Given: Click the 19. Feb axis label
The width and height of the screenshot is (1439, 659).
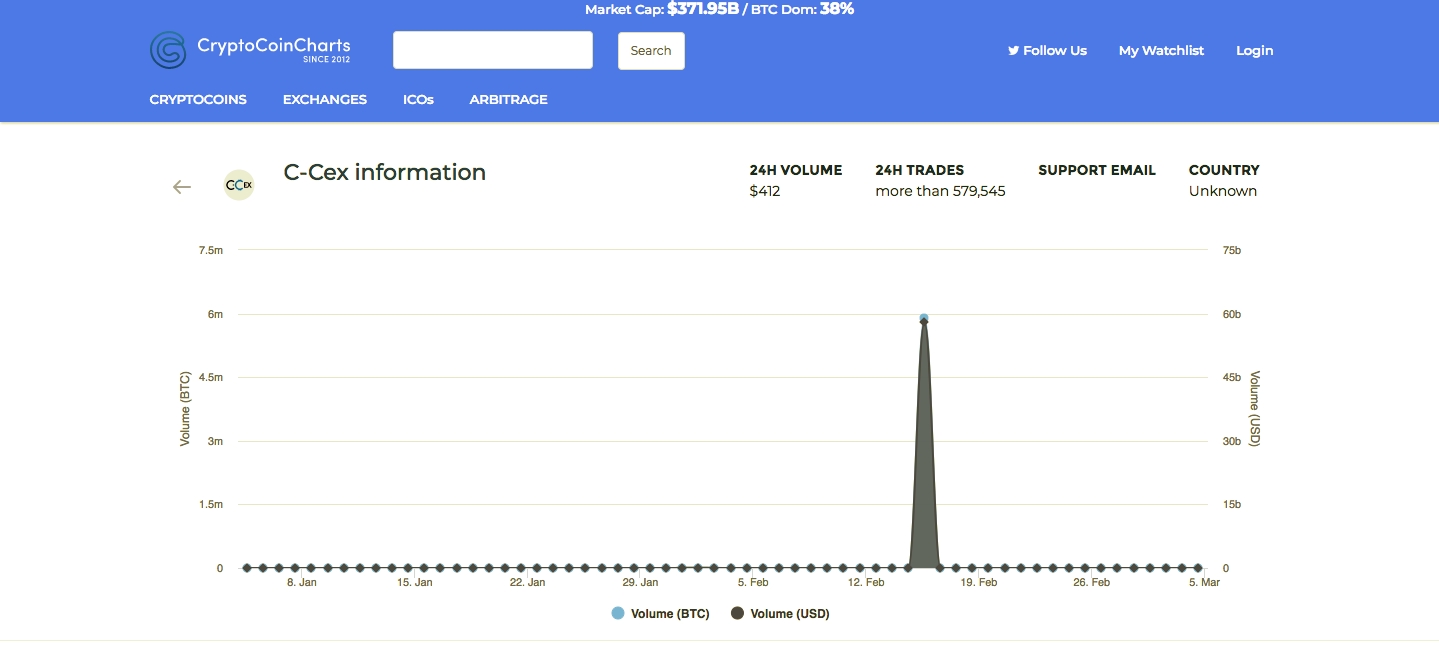Looking at the screenshot, I should pos(979,582).
